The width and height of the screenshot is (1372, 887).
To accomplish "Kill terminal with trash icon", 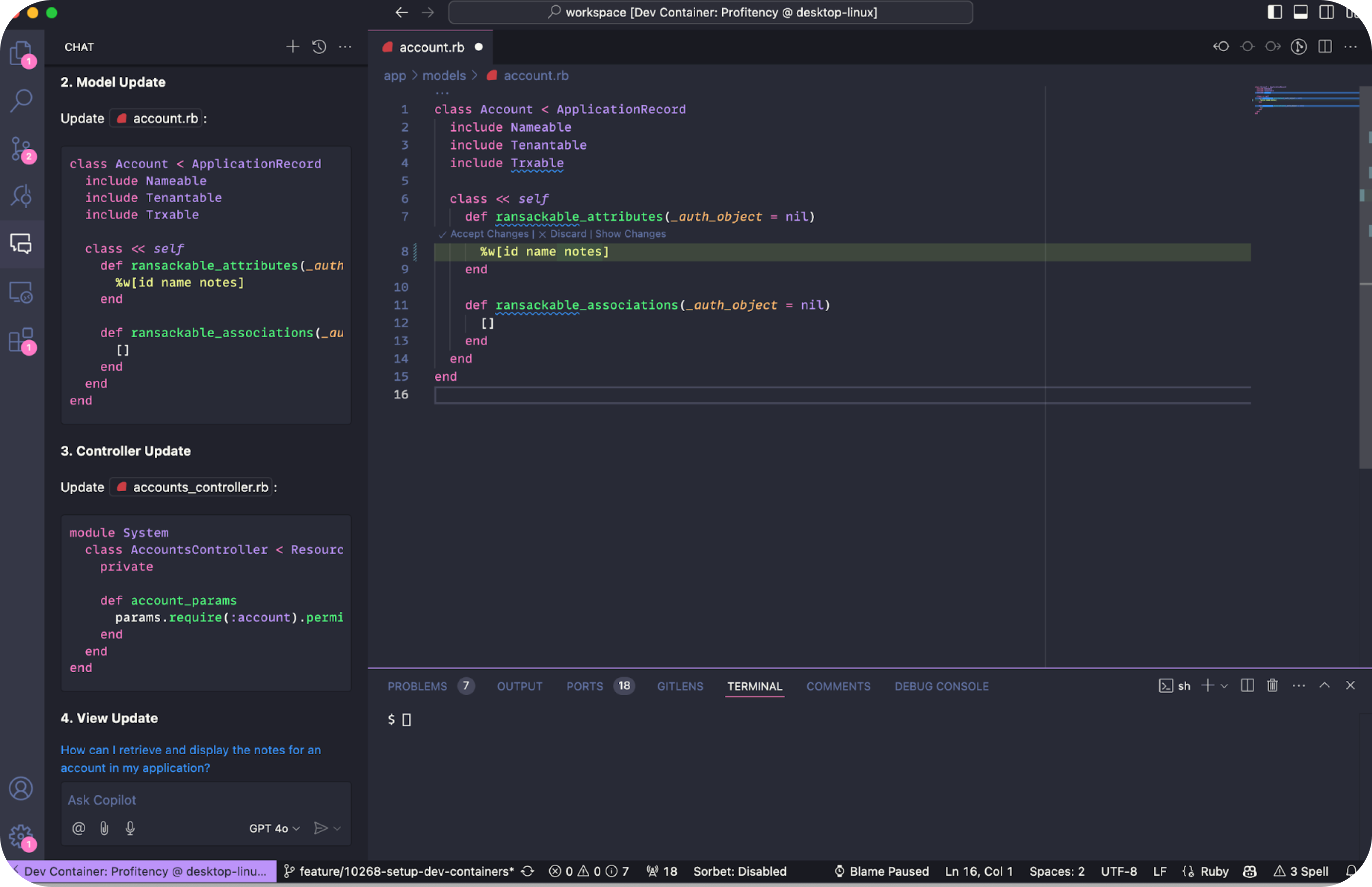I will [x=1272, y=685].
